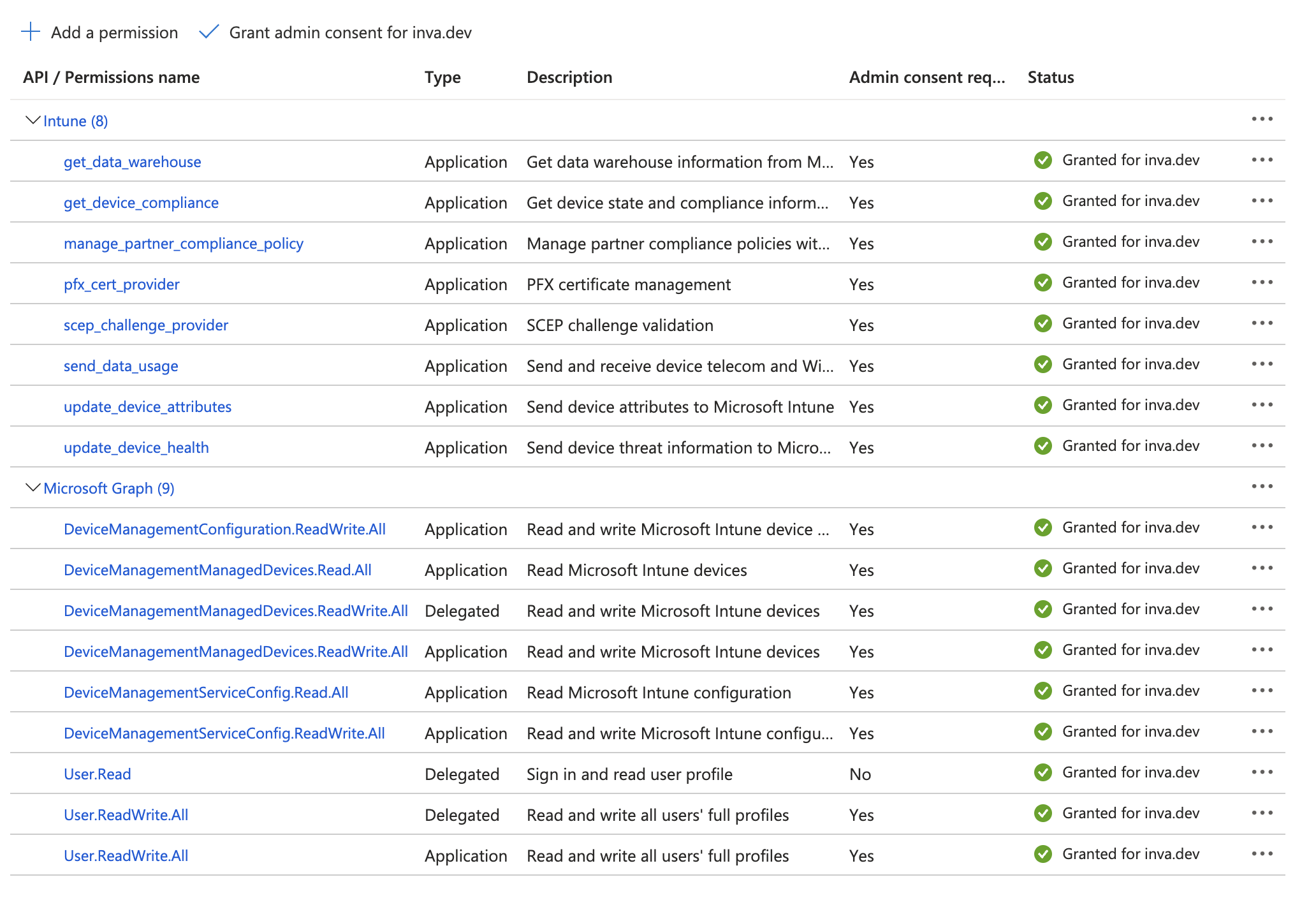Open the ellipsis menu for DeviceManagementServiceConfig.Read.All
Viewport: 1316px width, 898px height.
tap(1262, 691)
